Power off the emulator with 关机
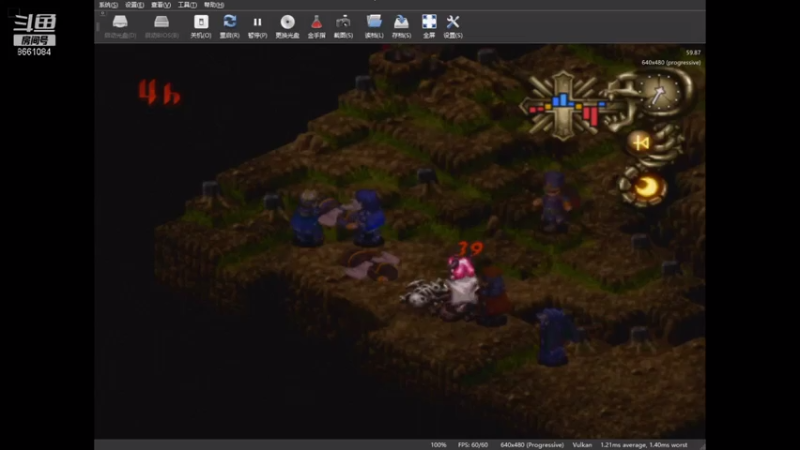 [x=201, y=27]
